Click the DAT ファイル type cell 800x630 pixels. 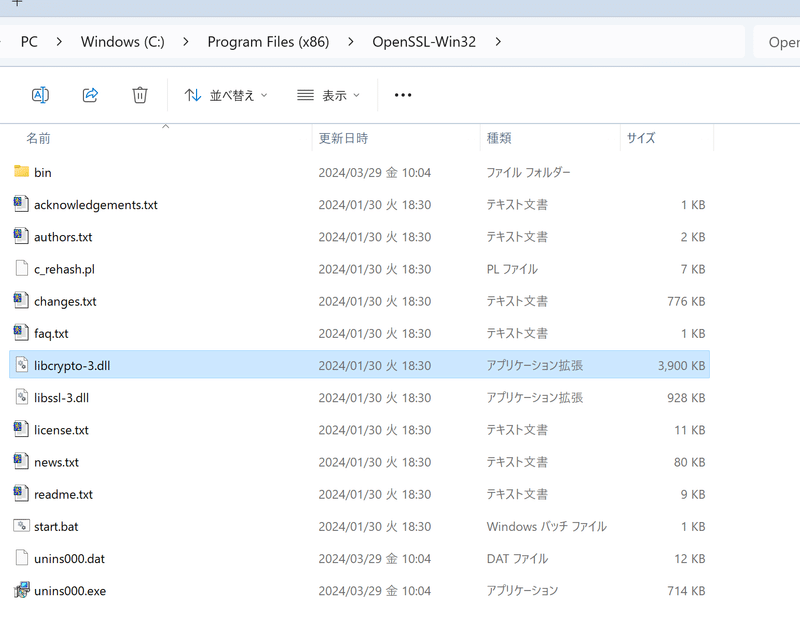coord(517,559)
